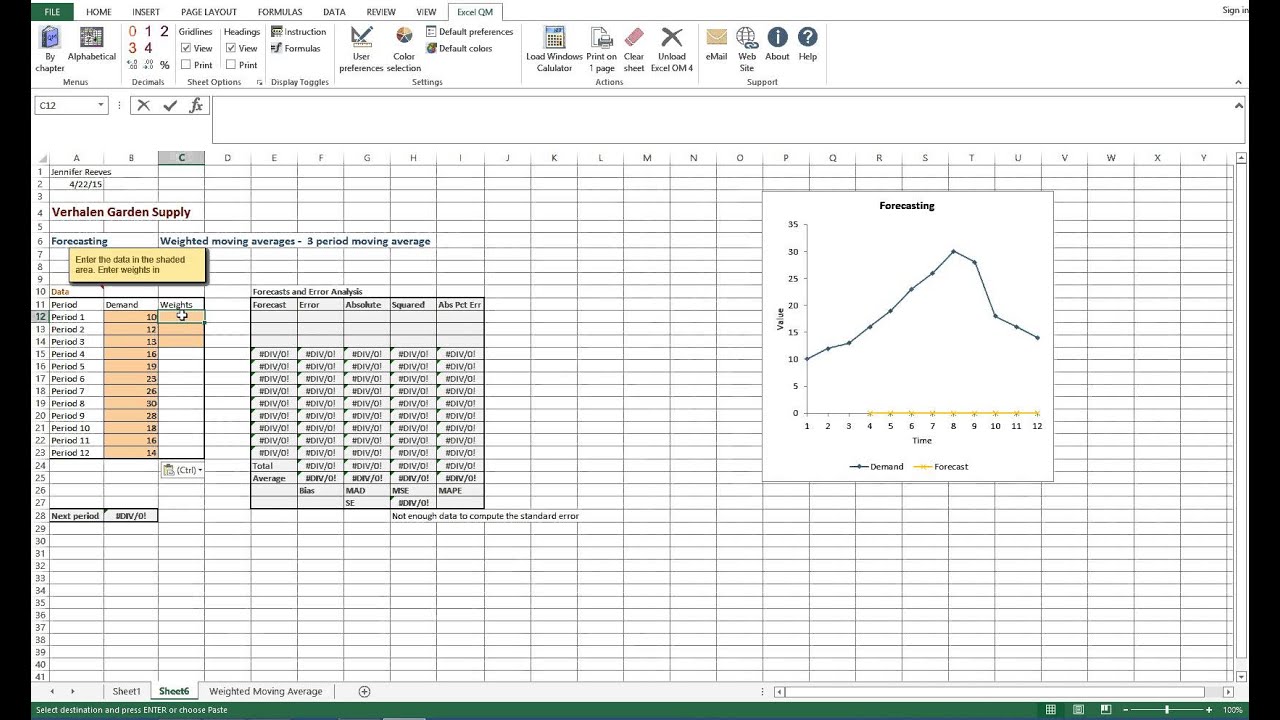The width and height of the screenshot is (1280, 720).
Task: Expand the formula bar
Action: pyautogui.click(x=1239, y=105)
